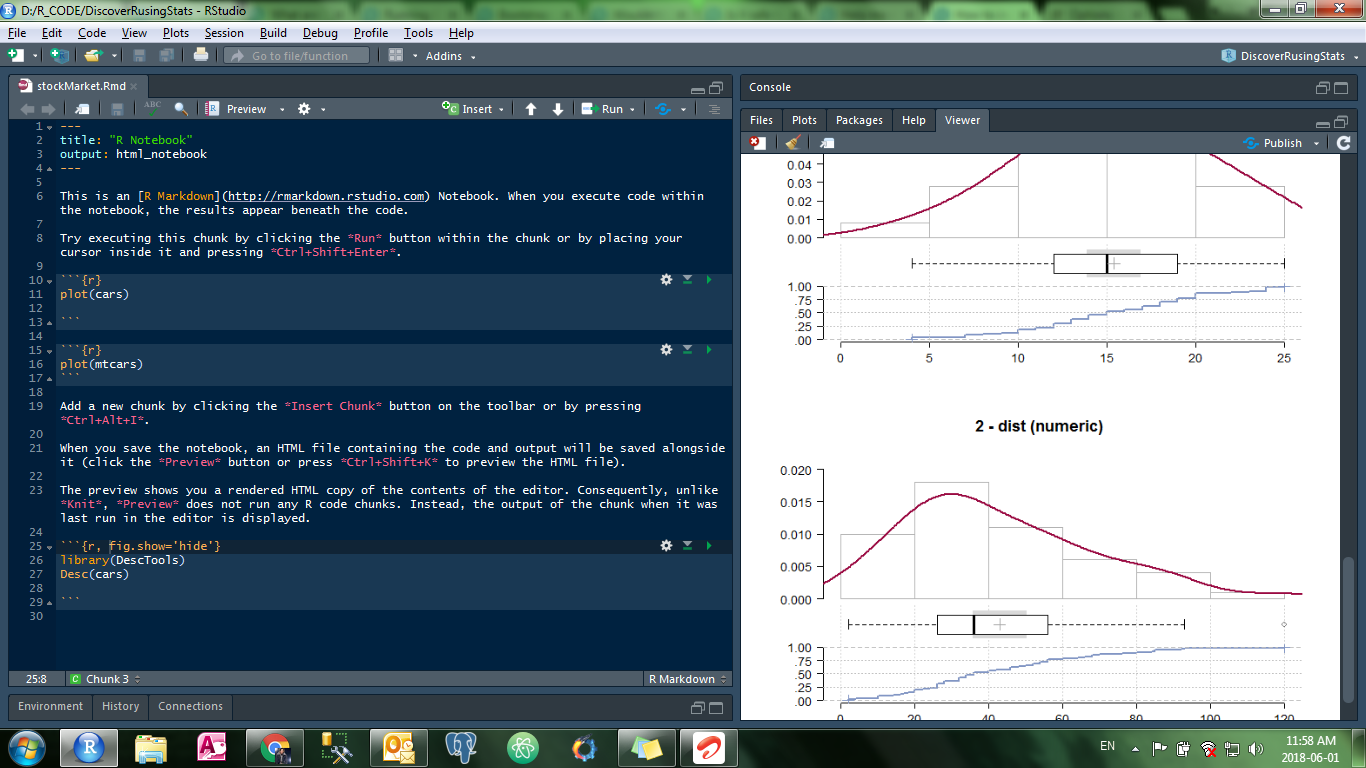Switch to the Packages tab

click(859, 120)
